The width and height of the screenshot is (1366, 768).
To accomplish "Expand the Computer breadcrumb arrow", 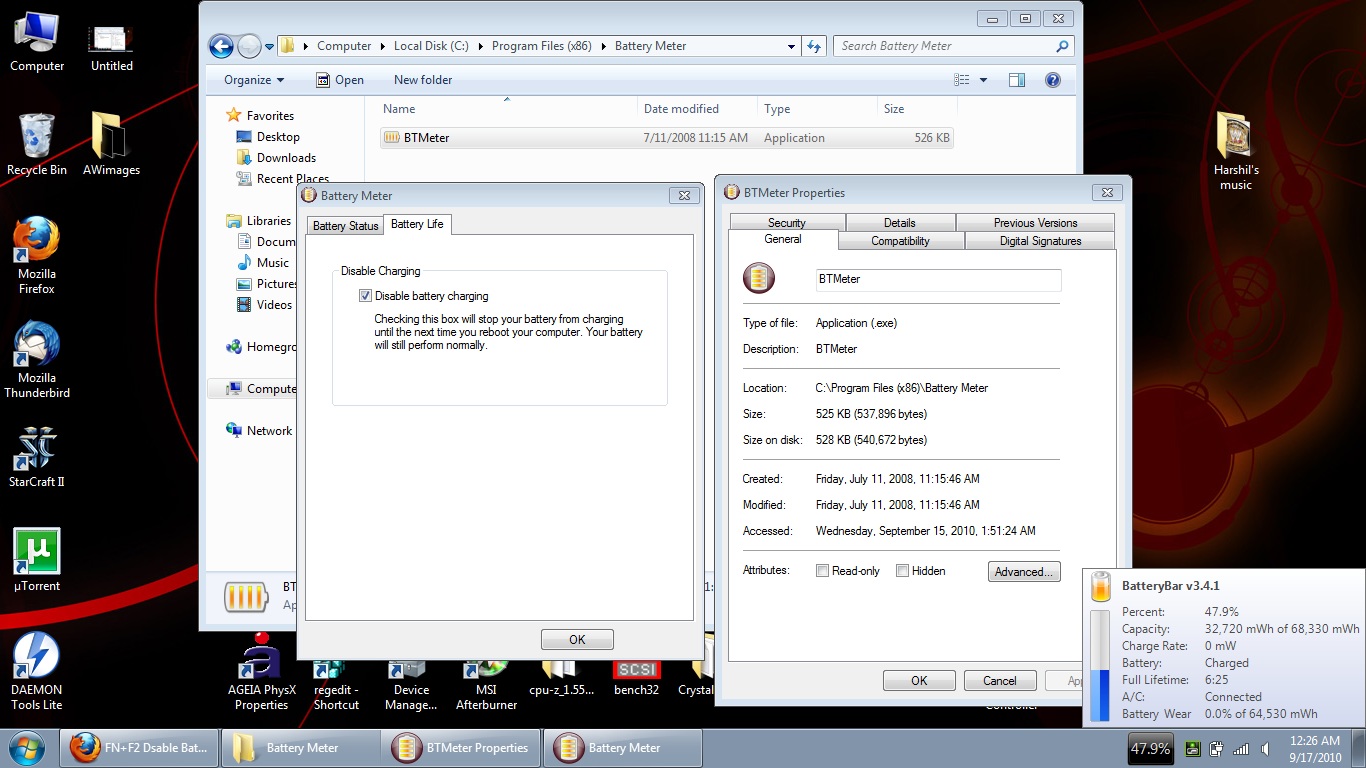I will click(383, 46).
